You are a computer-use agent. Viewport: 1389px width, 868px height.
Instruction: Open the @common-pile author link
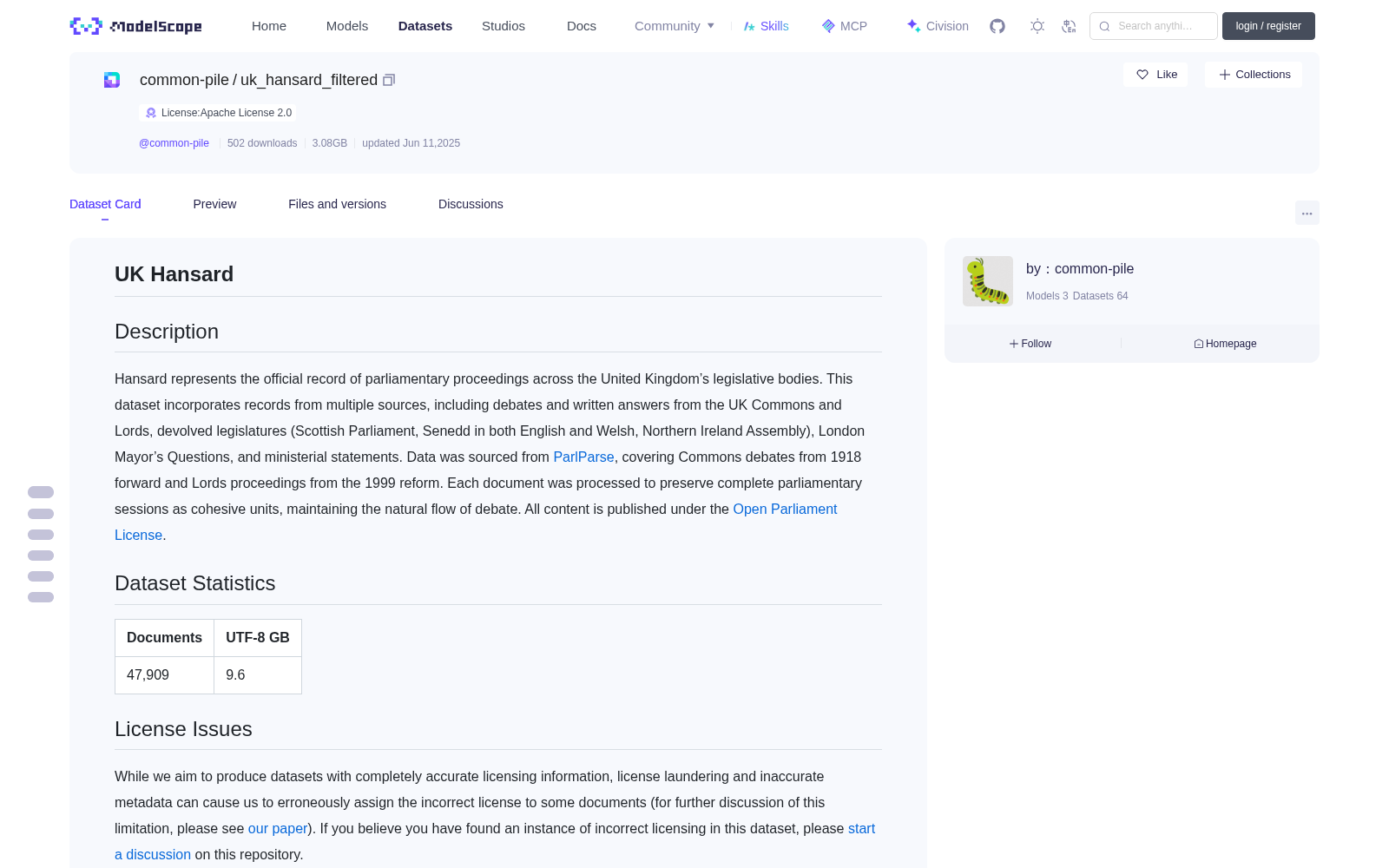click(174, 143)
